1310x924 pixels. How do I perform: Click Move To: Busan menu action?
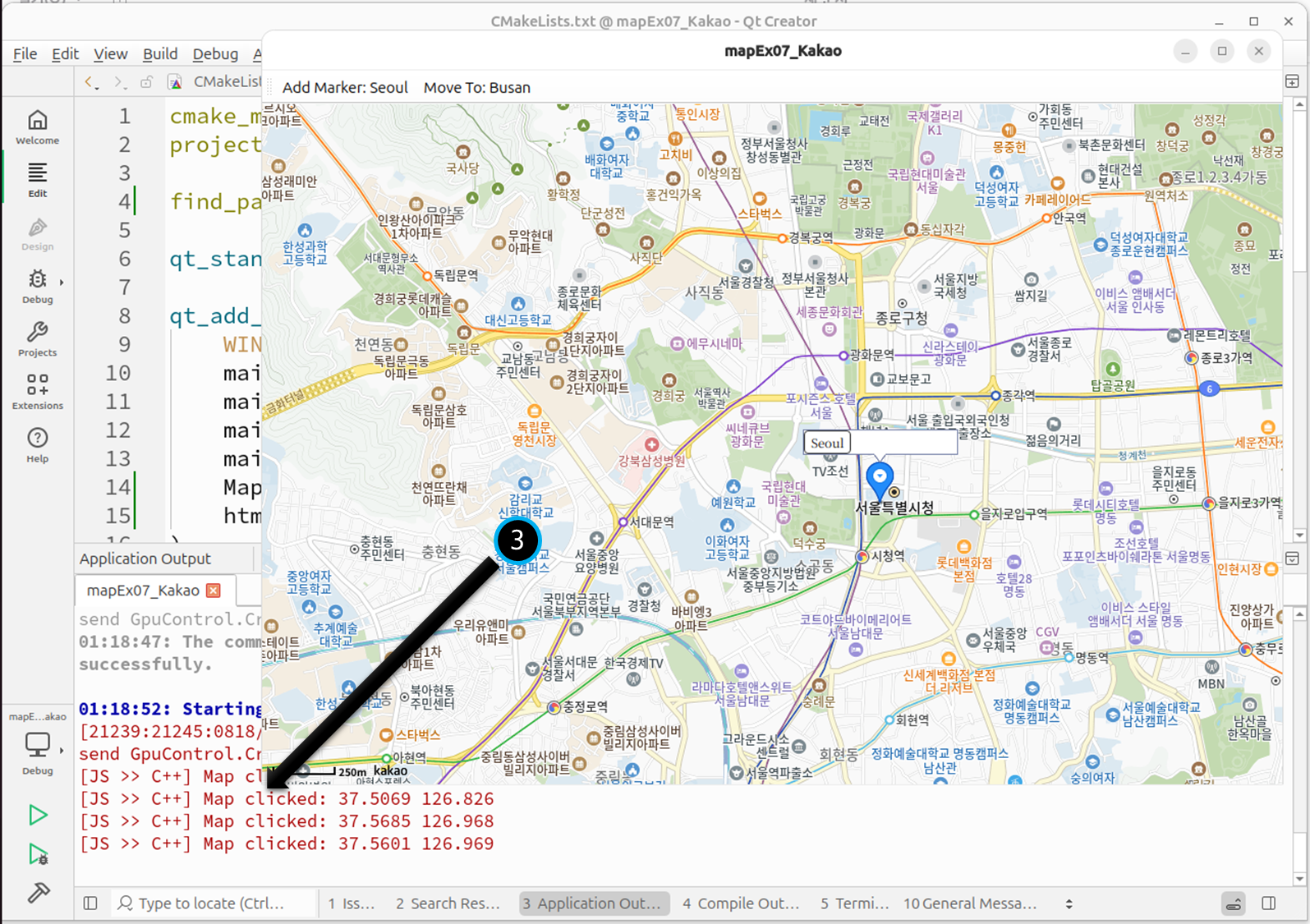coord(477,88)
